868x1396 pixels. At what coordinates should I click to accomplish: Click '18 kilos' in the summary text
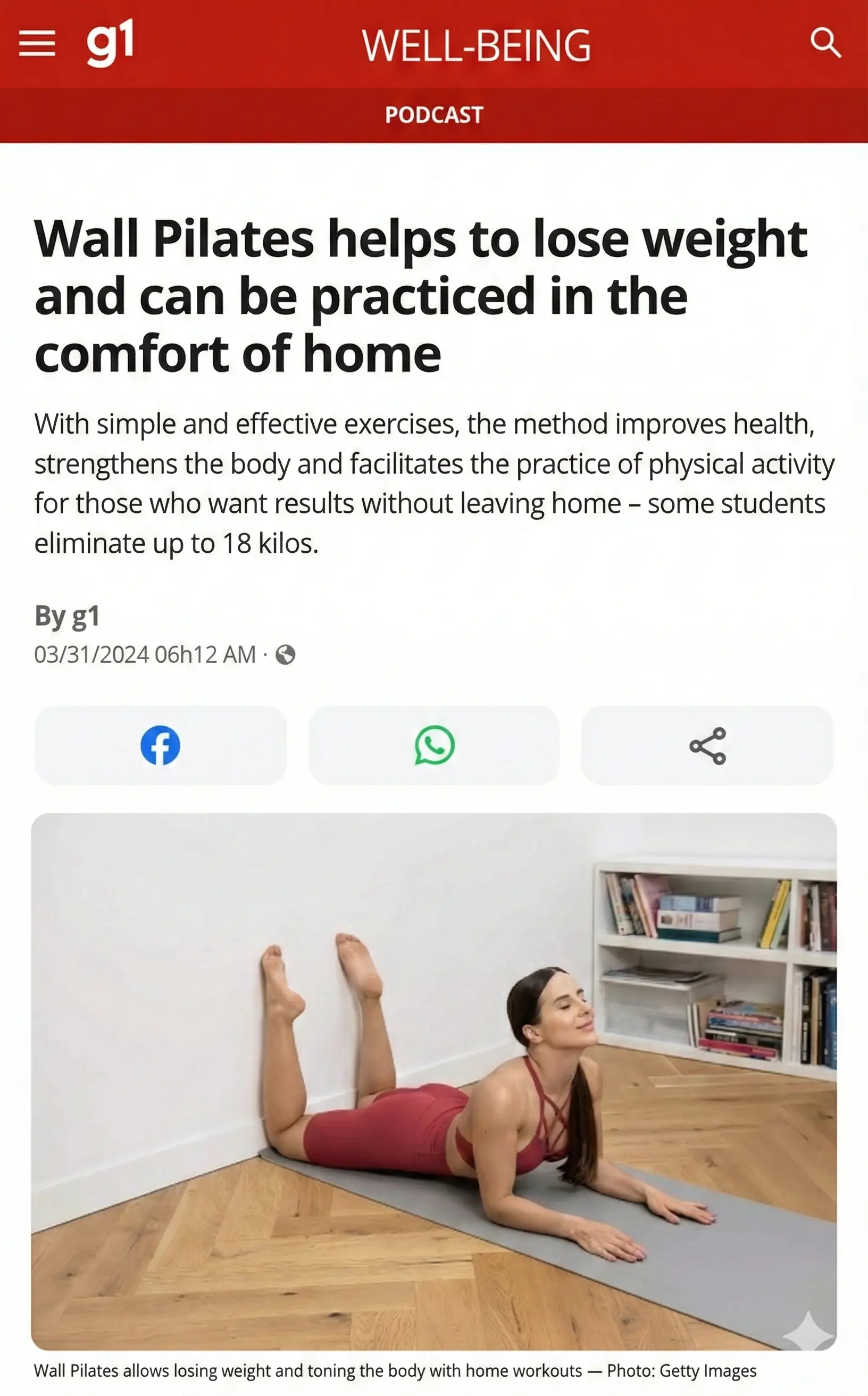point(270,543)
